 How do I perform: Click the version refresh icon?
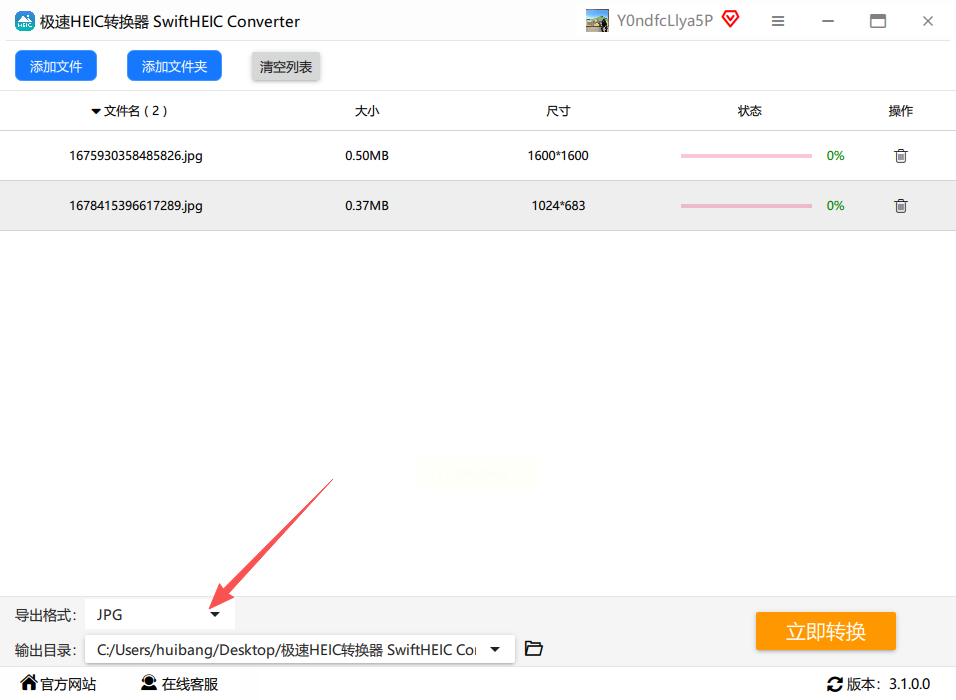pos(835,684)
